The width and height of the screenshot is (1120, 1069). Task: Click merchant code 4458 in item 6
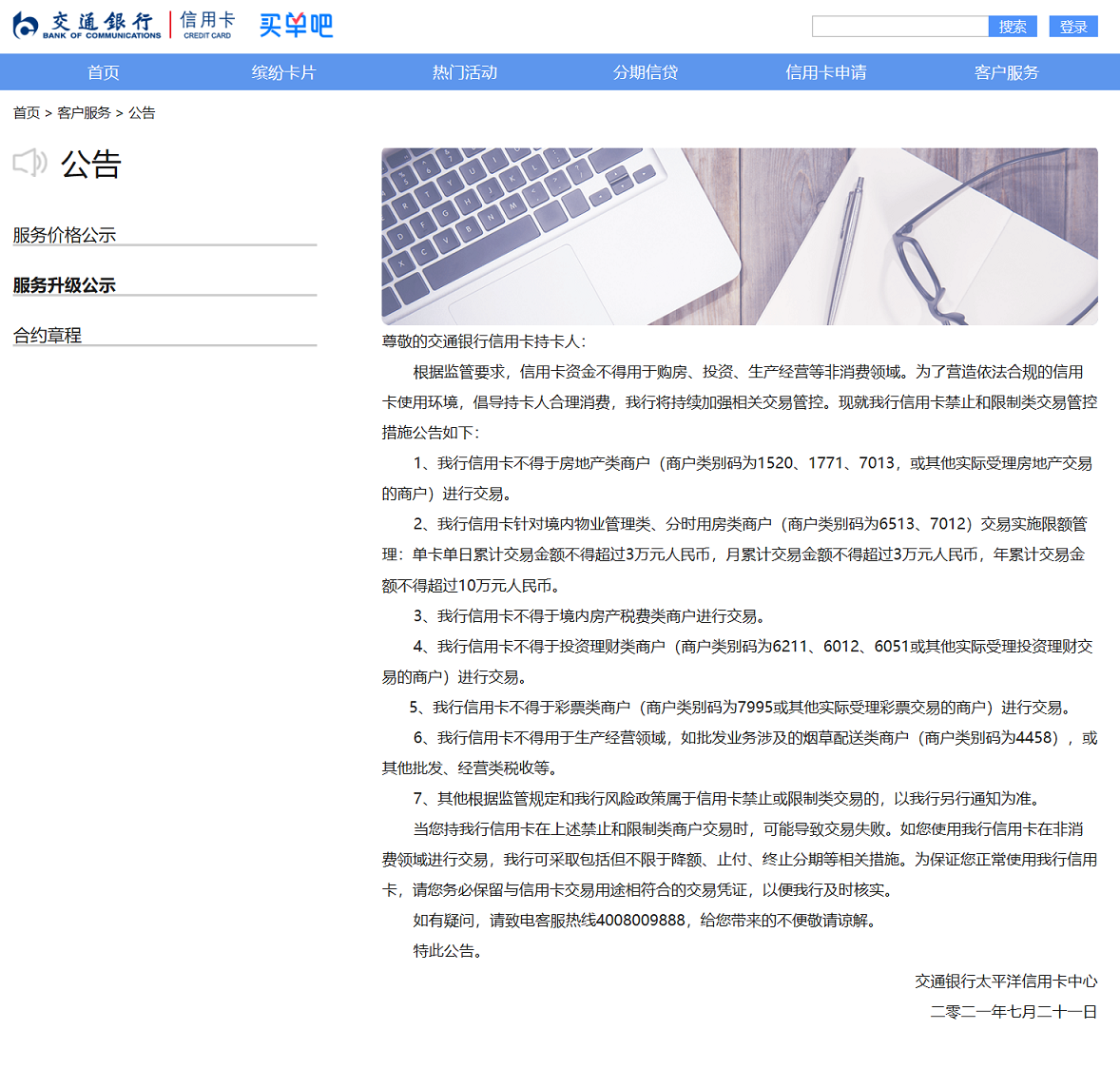click(1033, 737)
